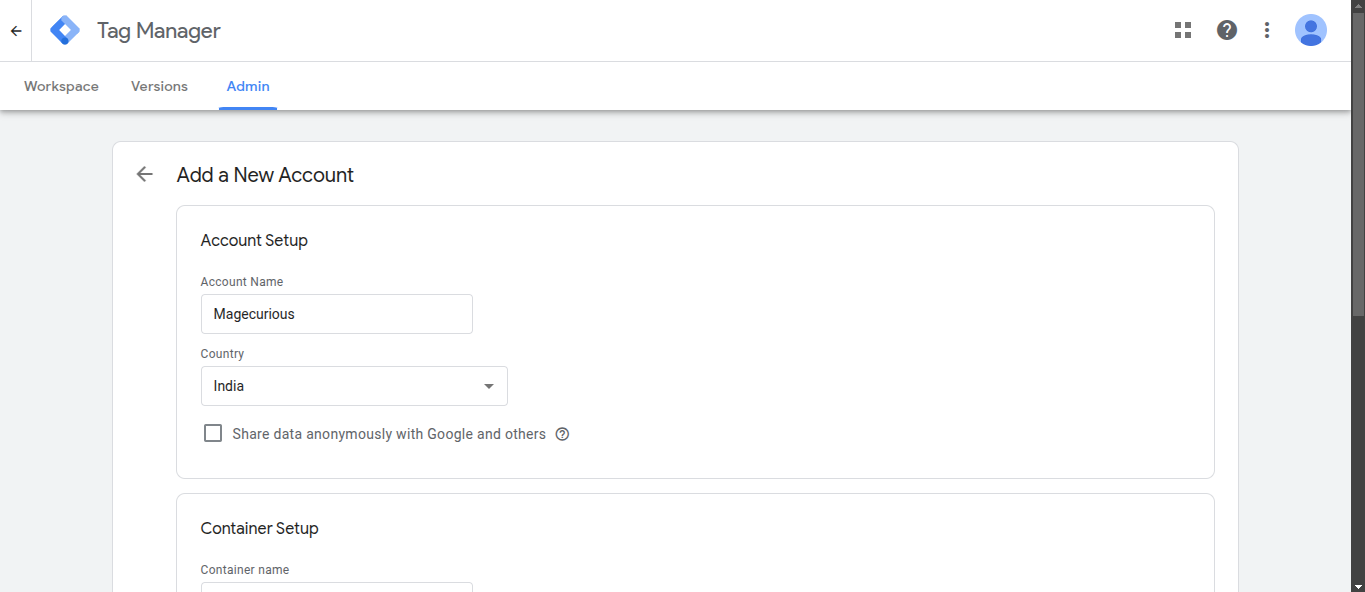Viewport: 1365px width, 592px height.
Task: Open the more options three-dot menu
Action: (x=1266, y=30)
